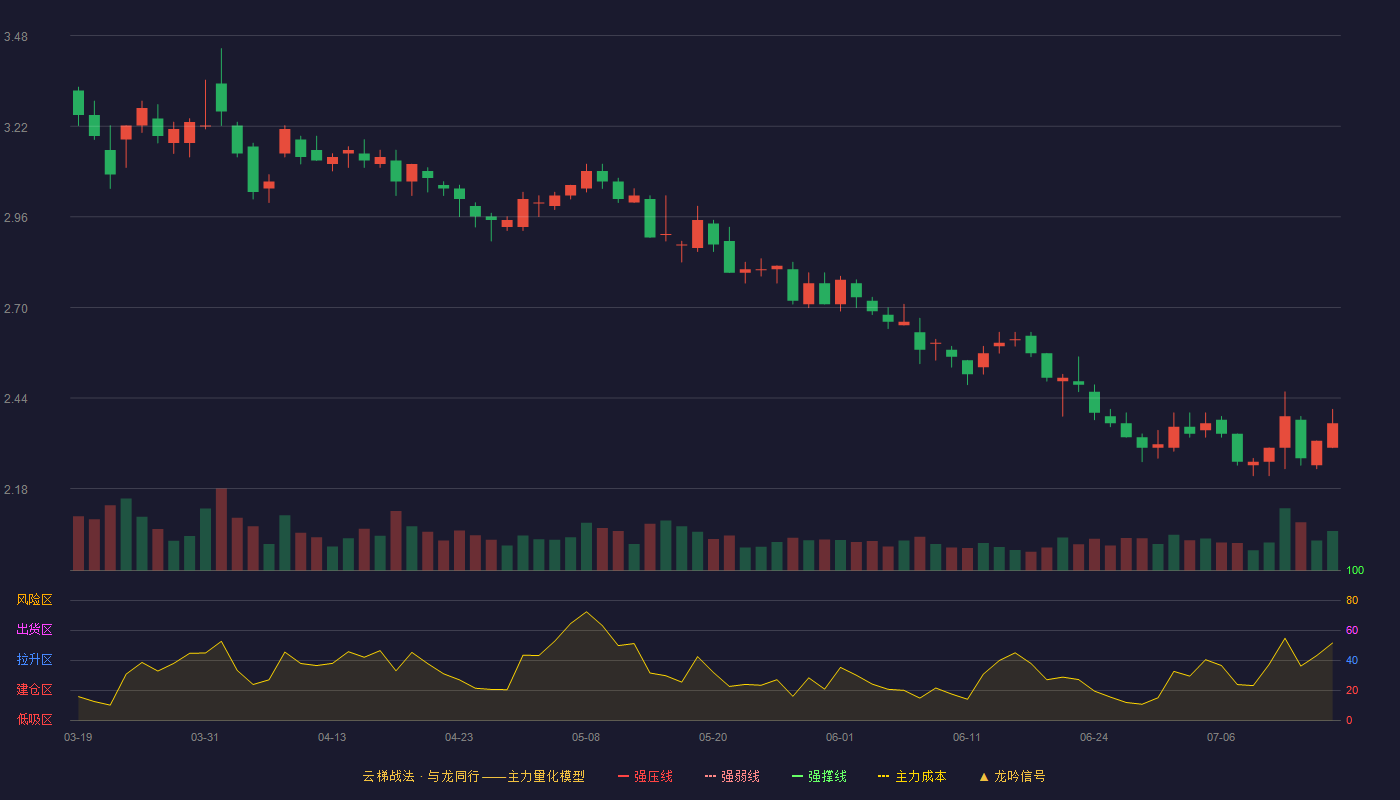Click the 03-19 date axis label
1400x800 pixels.
tap(78, 737)
